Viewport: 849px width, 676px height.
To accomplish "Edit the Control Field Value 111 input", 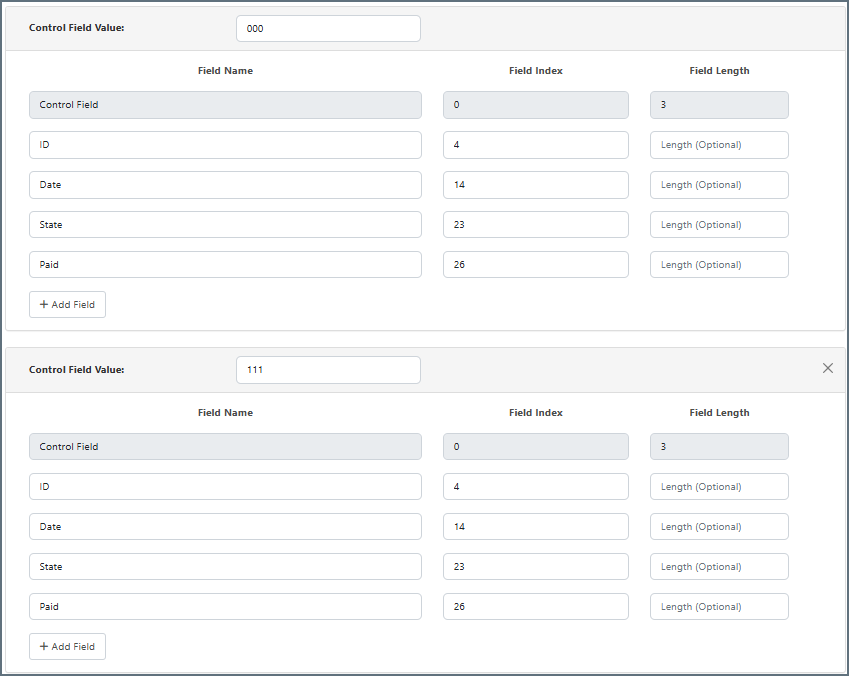I will (x=328, y=370).
